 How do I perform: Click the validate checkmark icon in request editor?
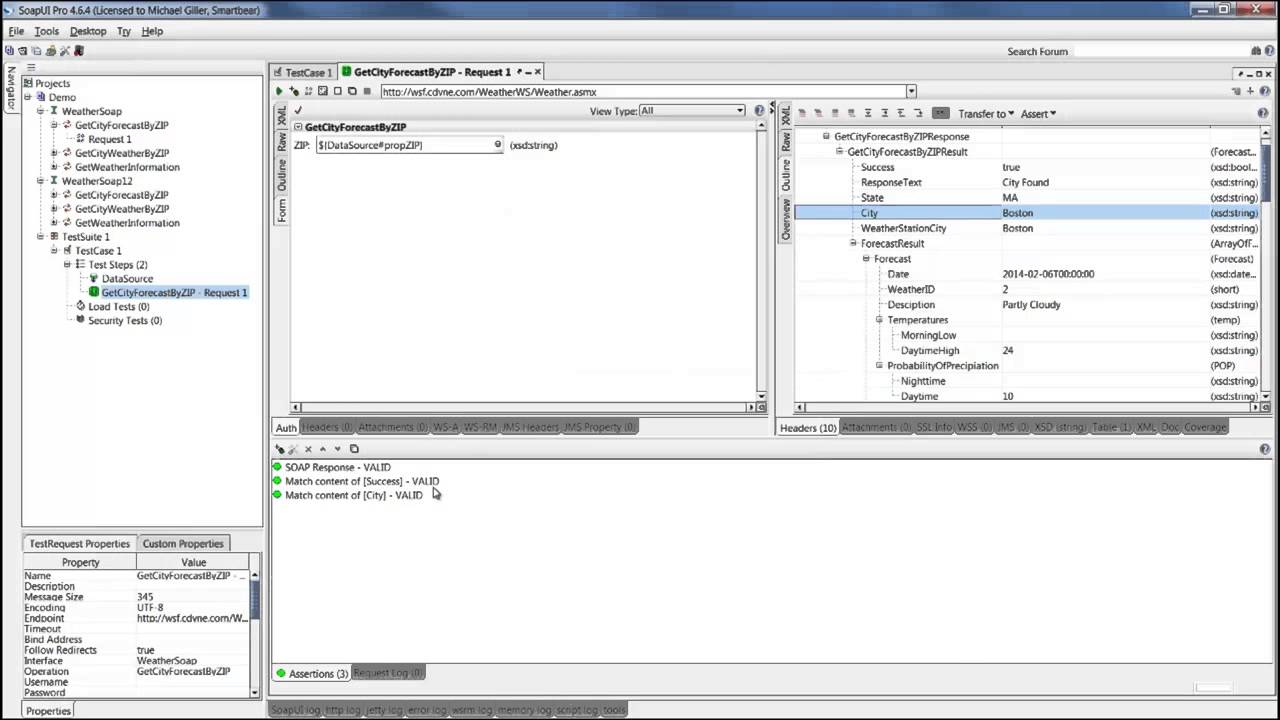click(298, 110)
